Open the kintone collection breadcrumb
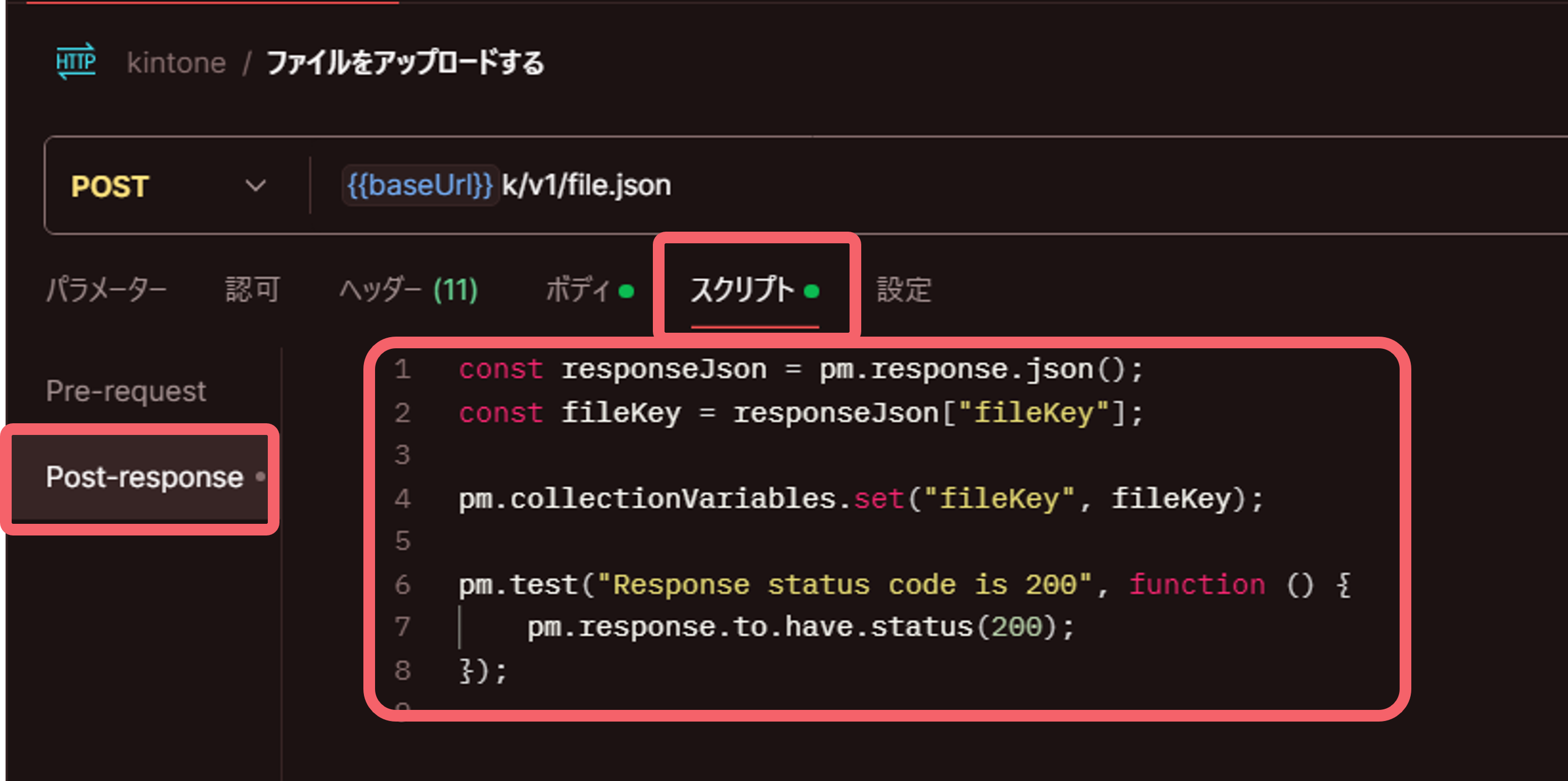The width and height of the screenshot is (1568, 781). 176,62
